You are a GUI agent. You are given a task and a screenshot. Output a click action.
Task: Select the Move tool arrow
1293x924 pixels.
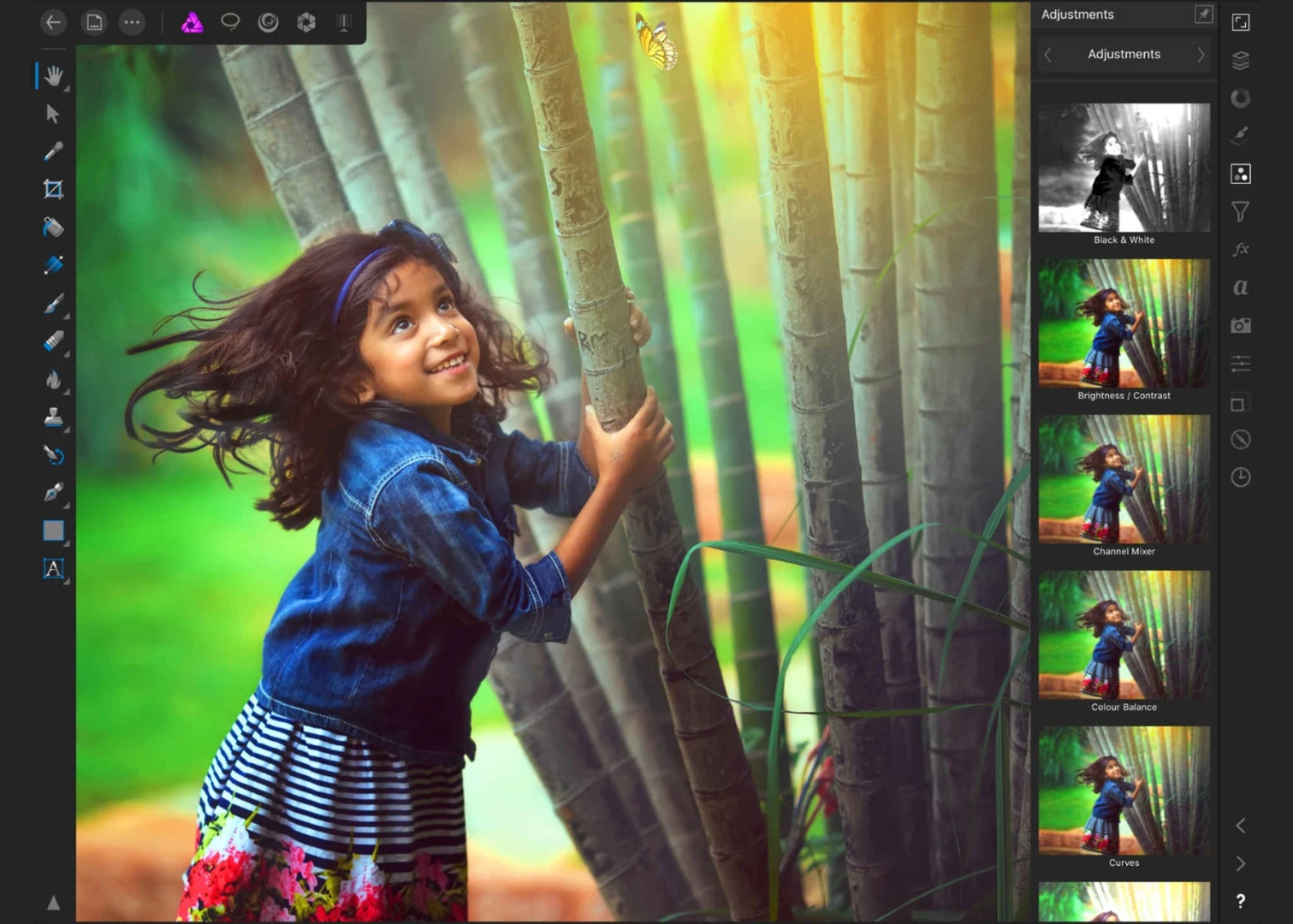point(53,114)
